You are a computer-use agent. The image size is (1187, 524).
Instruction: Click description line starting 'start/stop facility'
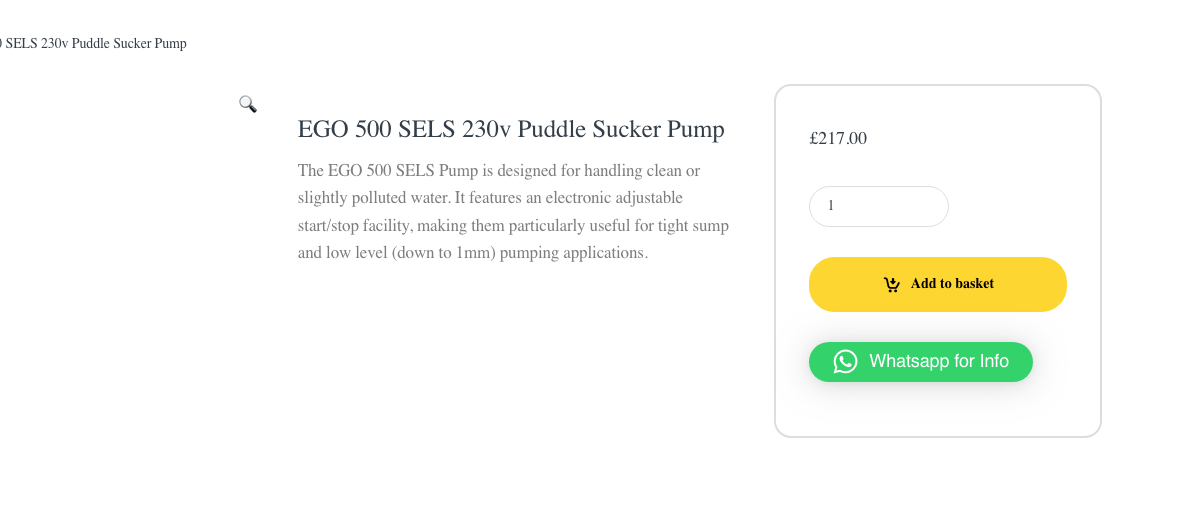pyautogui.click(x=513, y=225)
